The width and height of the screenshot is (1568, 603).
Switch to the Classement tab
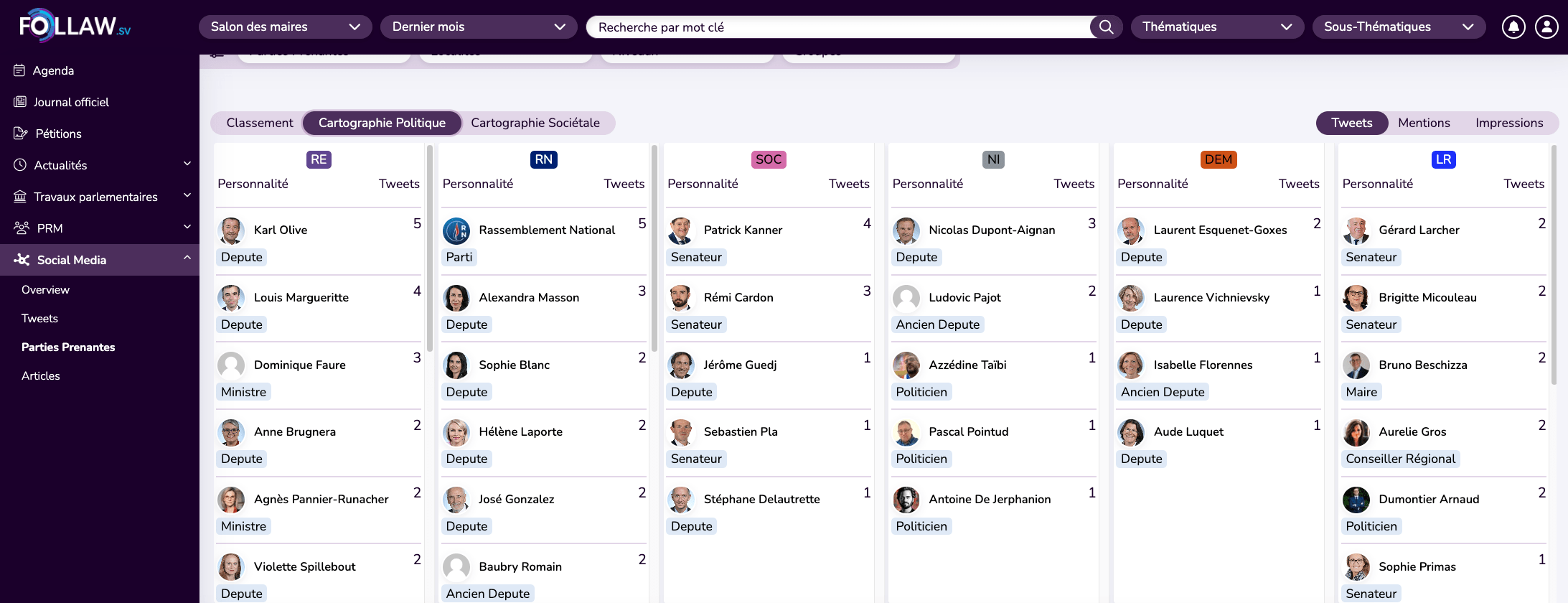click(x=259, y=123)
